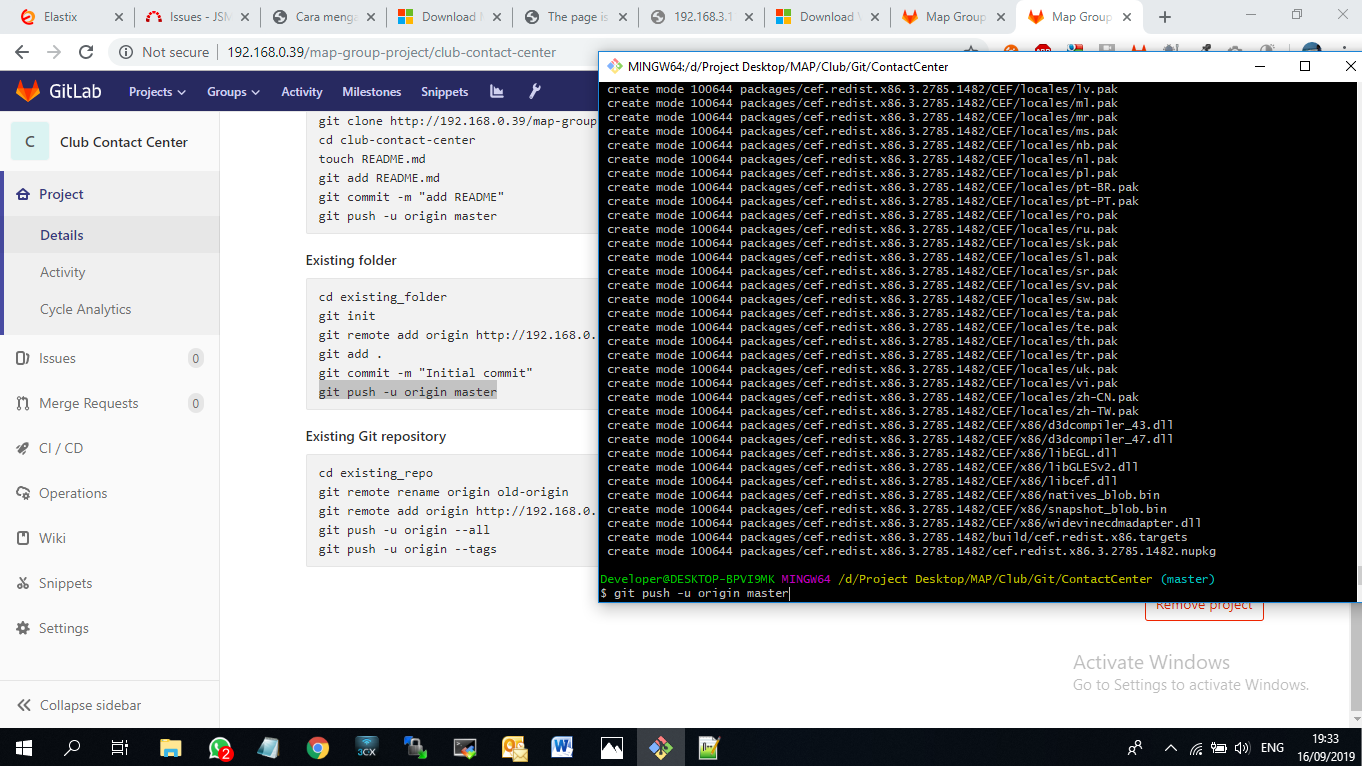Click 'git commit -m "Initial commit"' line

(426, 373)
